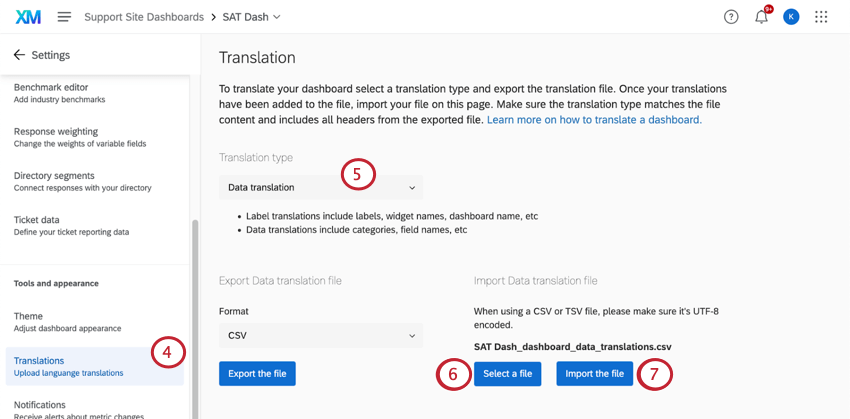
Task: Open Response weighting settings
Action: 56,137
